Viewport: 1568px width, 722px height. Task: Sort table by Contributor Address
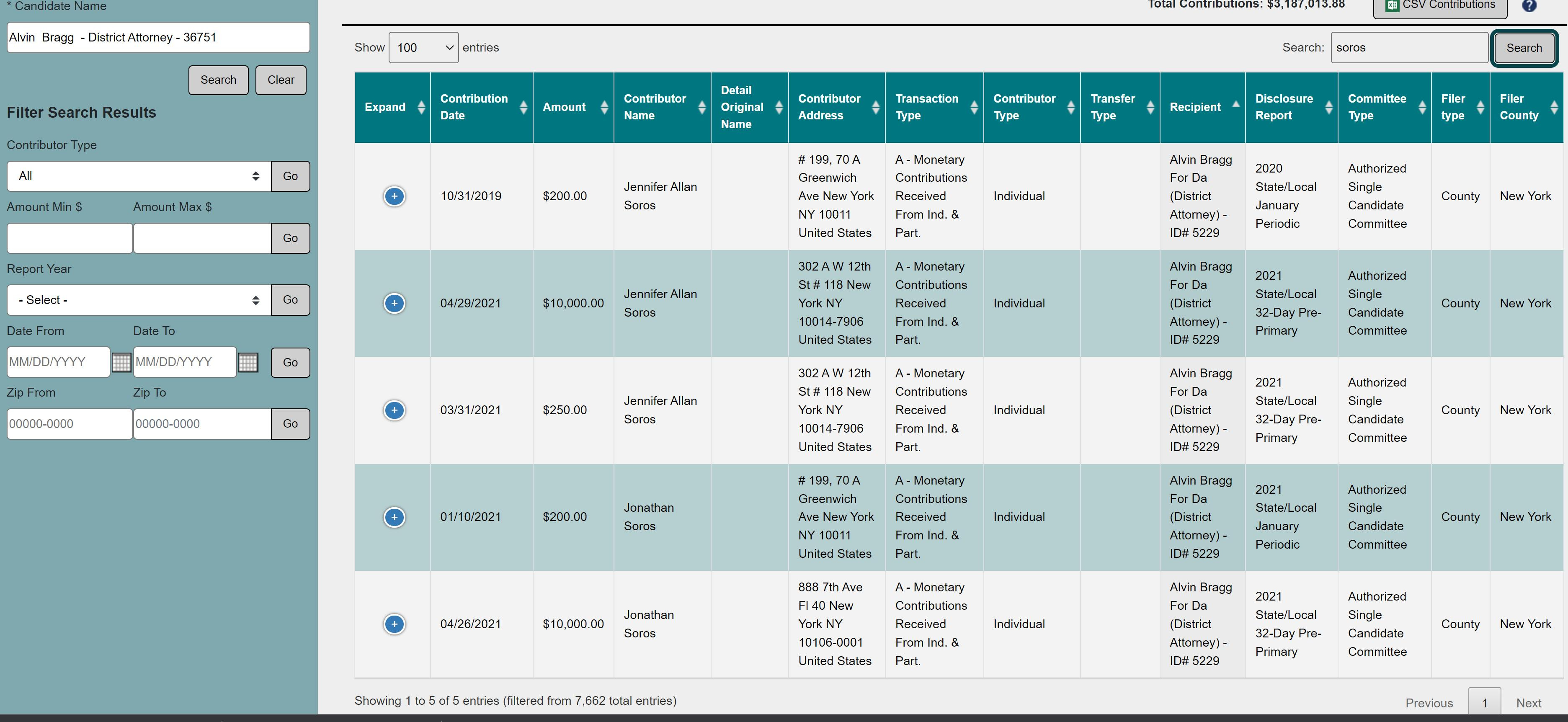pyautogui.click(x=836, y=107)
